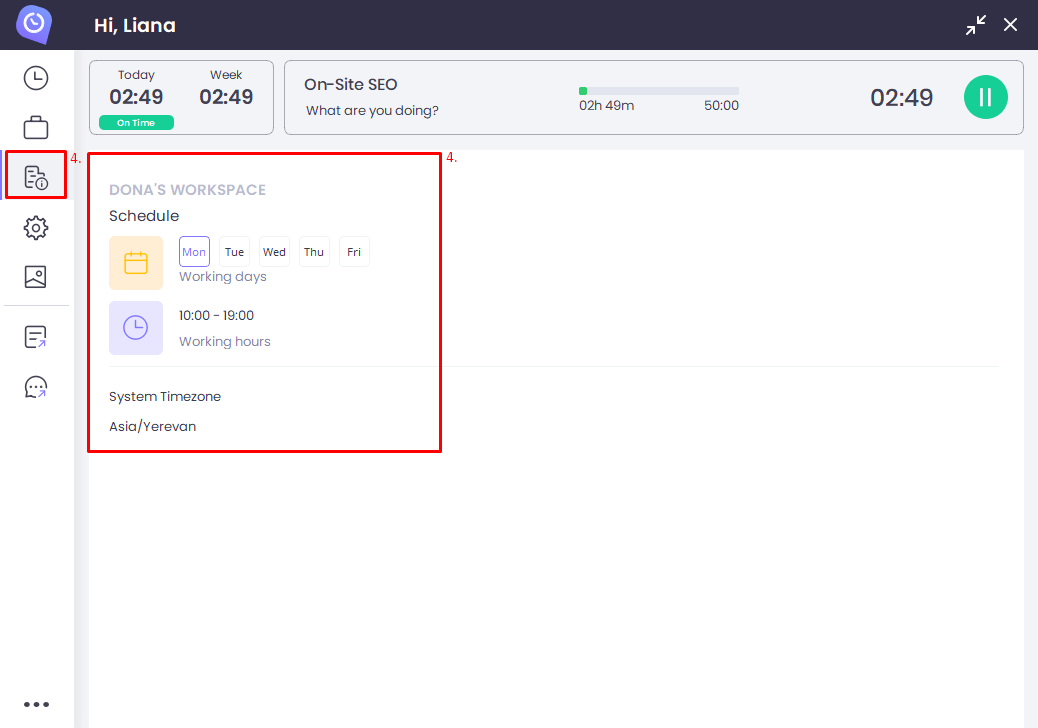Click the yellow working days calendar icon

click(136, 263)
